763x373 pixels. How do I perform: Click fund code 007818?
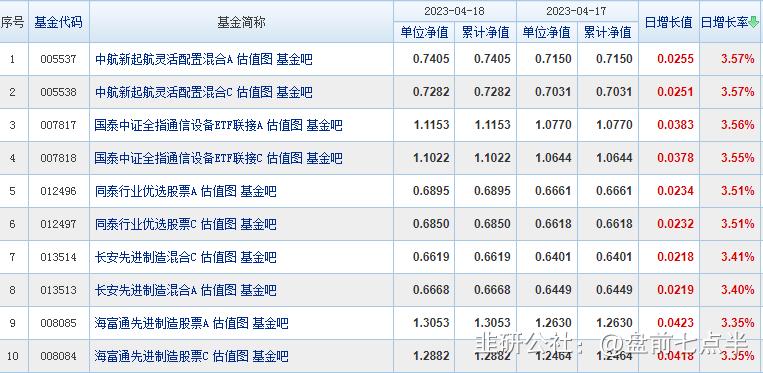click(58, 159)
